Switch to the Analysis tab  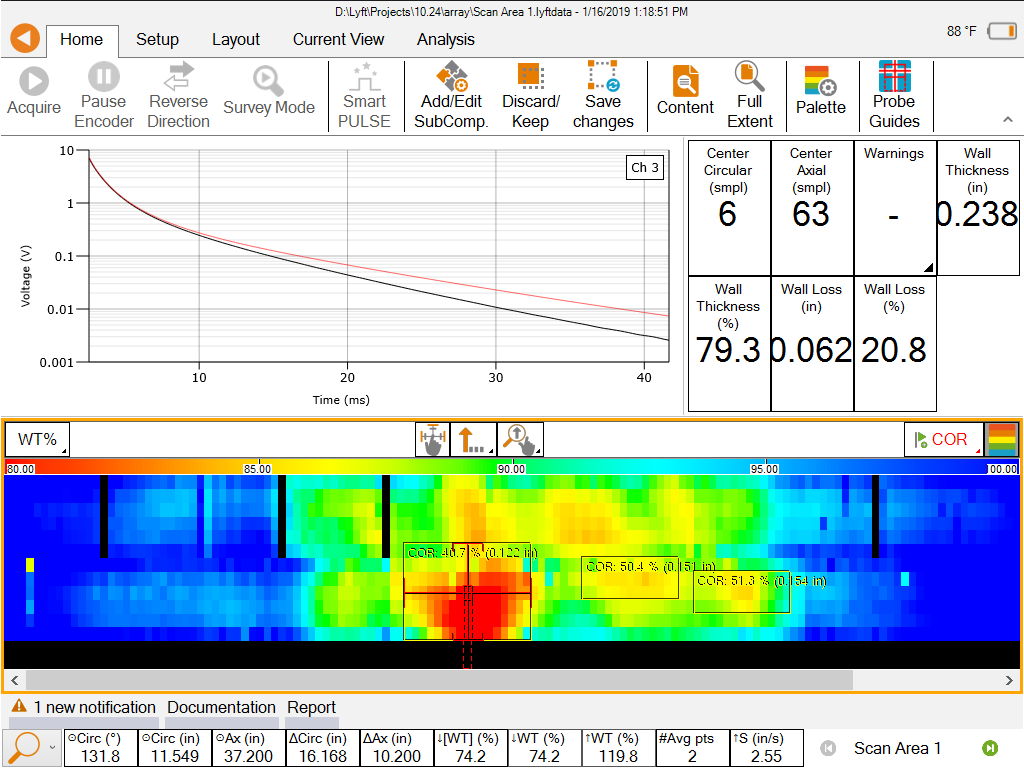445,40
